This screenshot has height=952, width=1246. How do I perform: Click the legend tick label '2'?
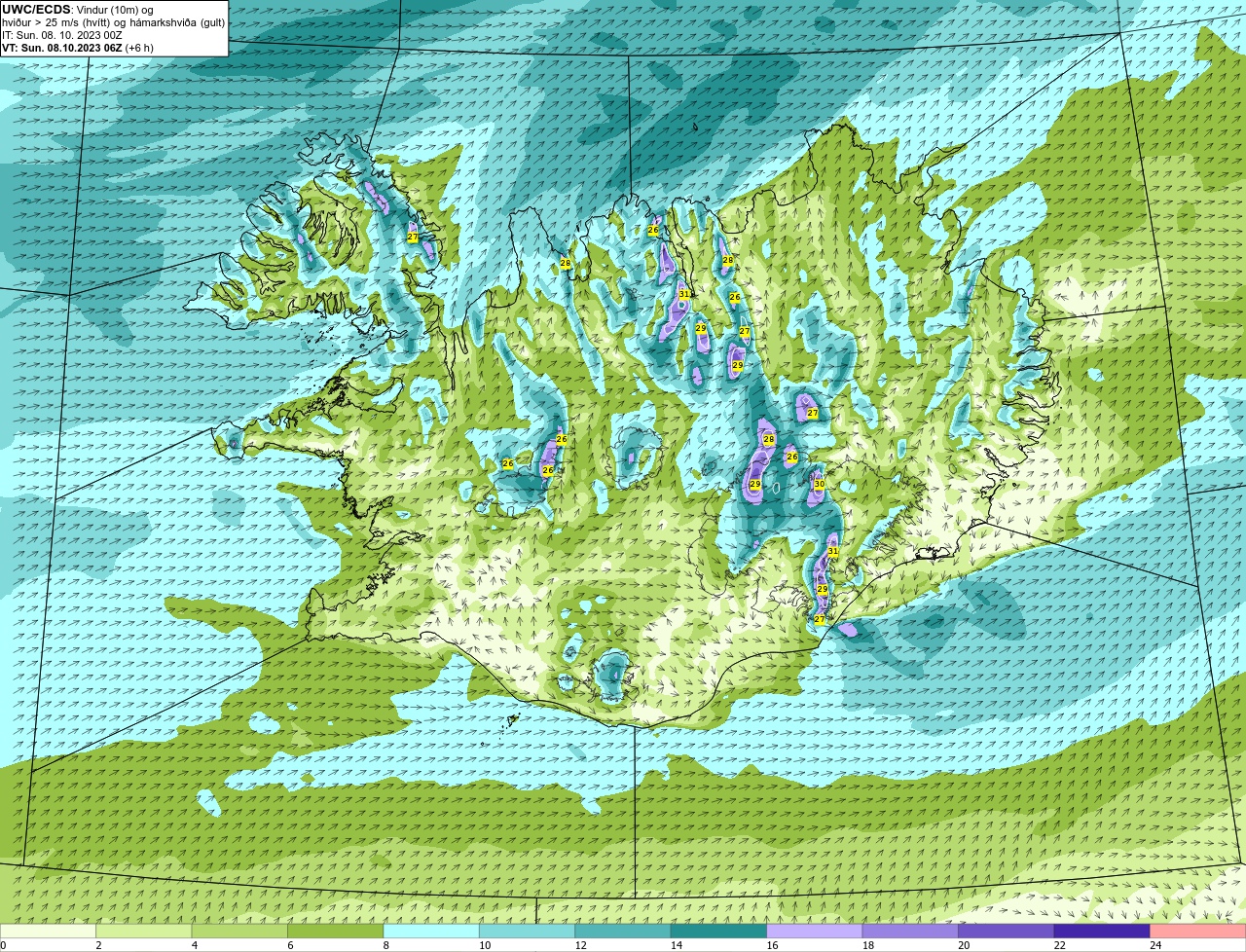pos(98,945)
